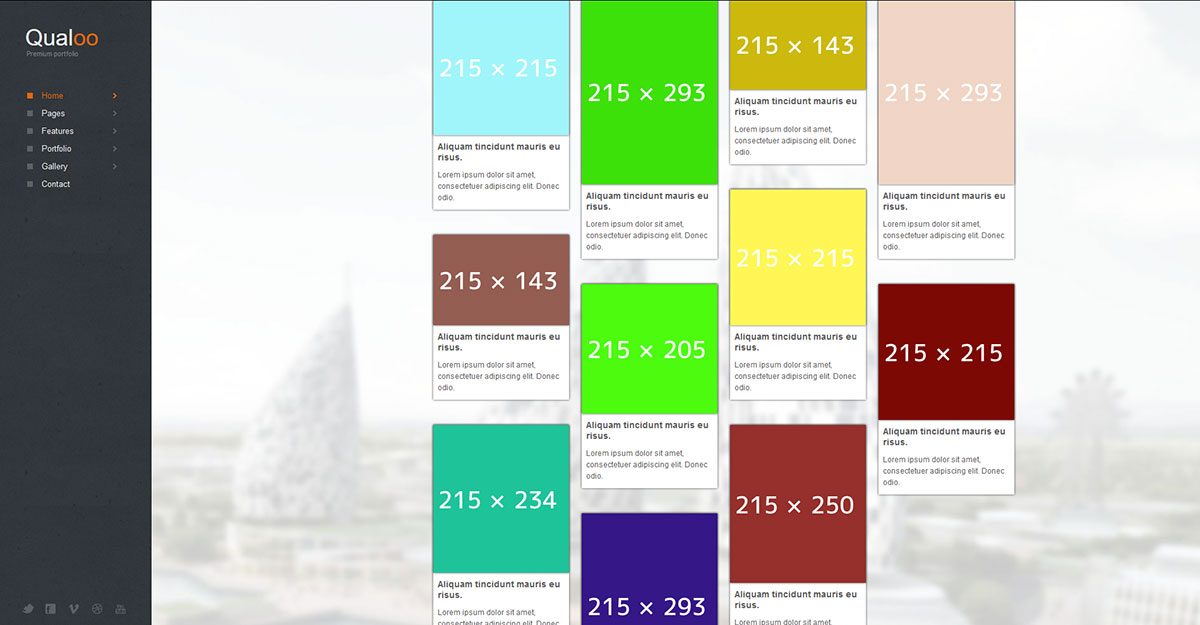The height and width of the screenshot is (625, 1200).
Task: Click the title under green 215 × 205 image
Action: click(647, 430)
